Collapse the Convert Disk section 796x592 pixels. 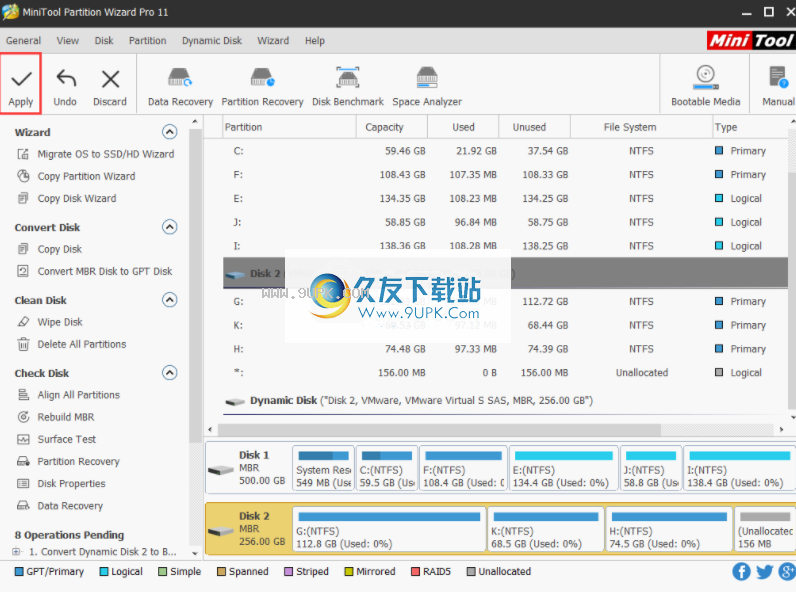[170, 226]
